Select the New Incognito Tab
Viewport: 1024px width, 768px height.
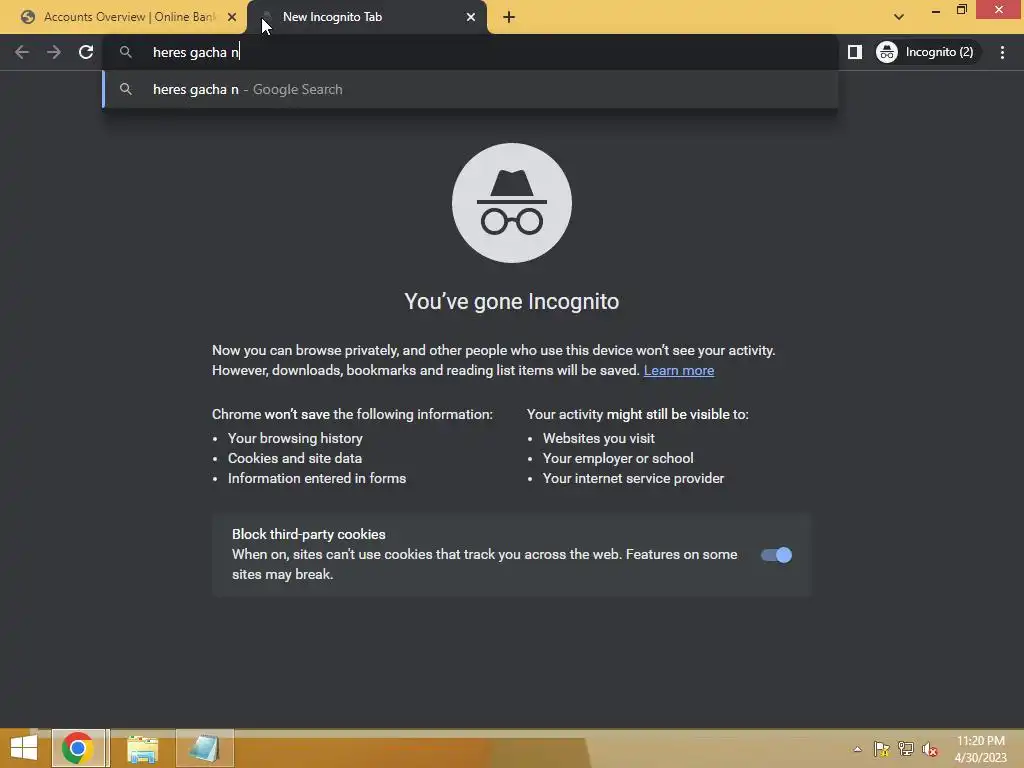coord(367,17)
